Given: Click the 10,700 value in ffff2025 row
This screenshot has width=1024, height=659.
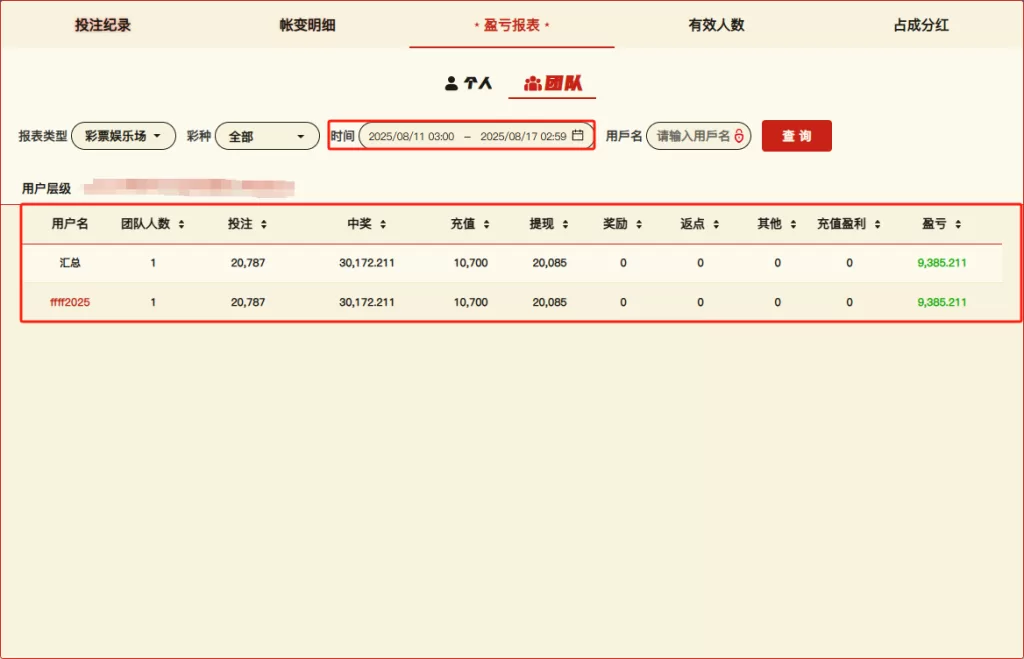Looking at the screenshot, I should 471,302.
